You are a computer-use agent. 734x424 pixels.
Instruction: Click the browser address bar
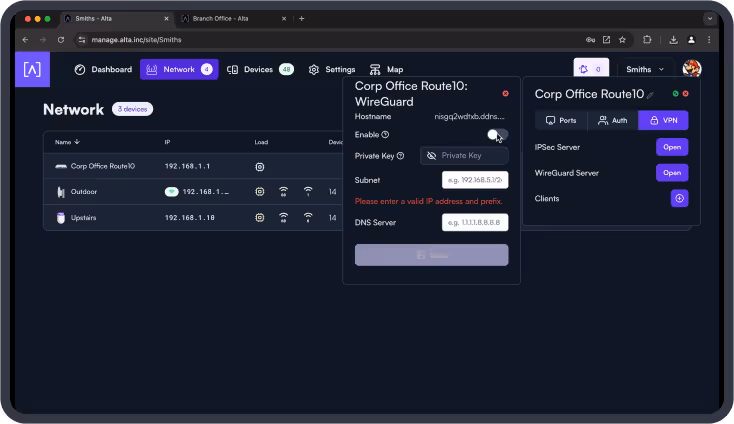click(x=328, y=40)
